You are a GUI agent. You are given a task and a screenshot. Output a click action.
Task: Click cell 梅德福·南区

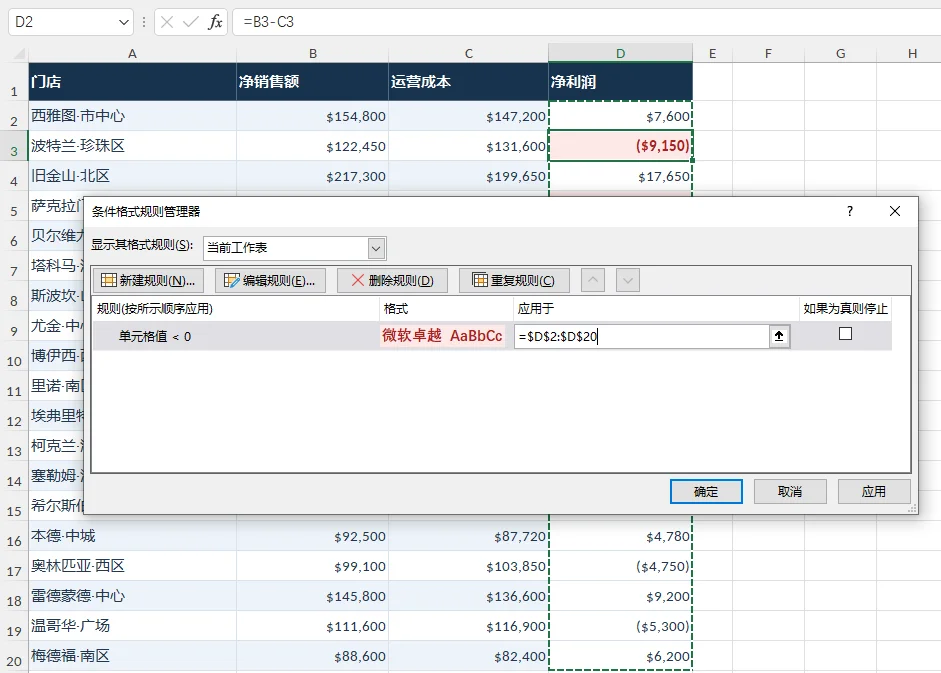tap(133, 656)
